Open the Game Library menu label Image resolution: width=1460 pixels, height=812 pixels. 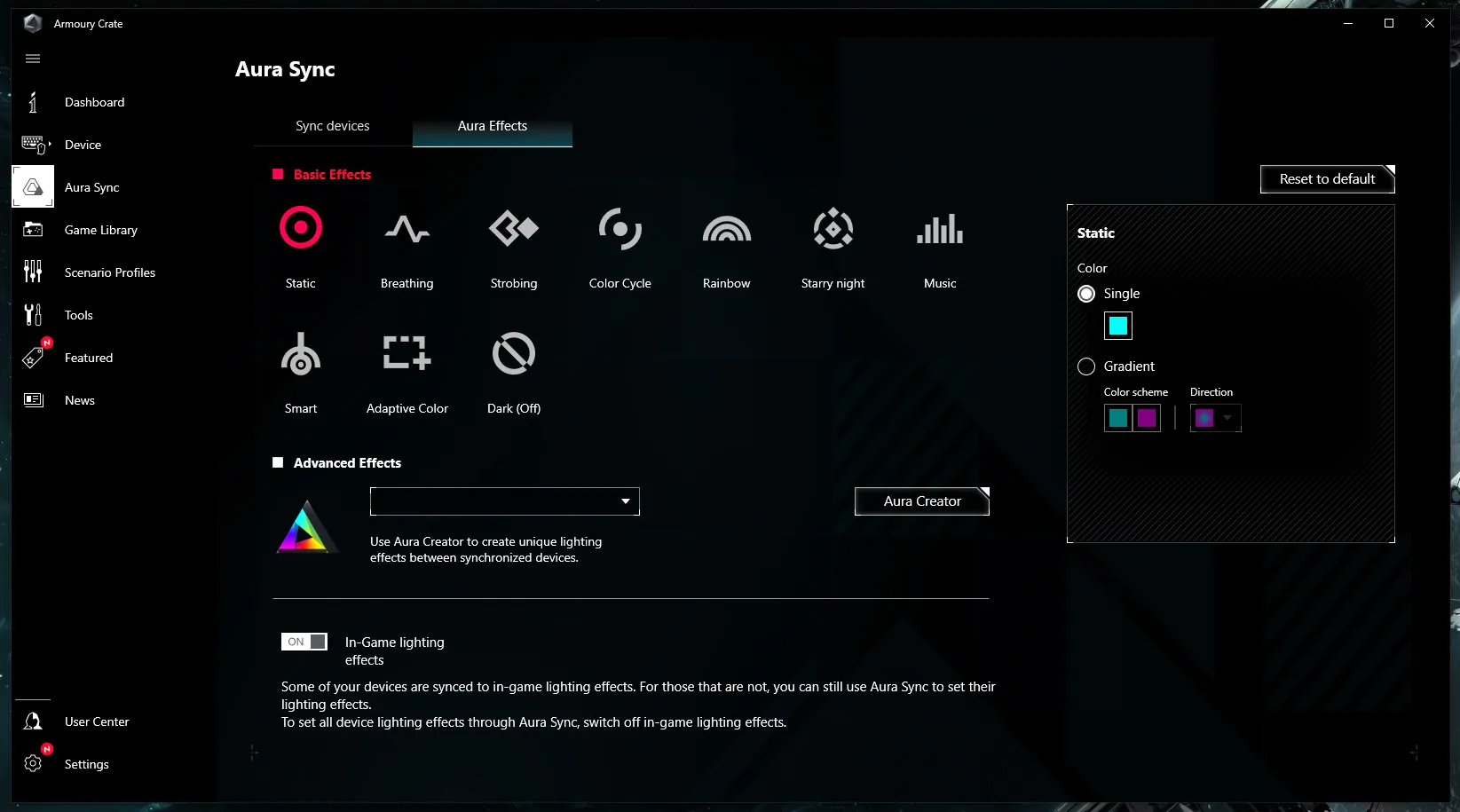coord(101,230)
